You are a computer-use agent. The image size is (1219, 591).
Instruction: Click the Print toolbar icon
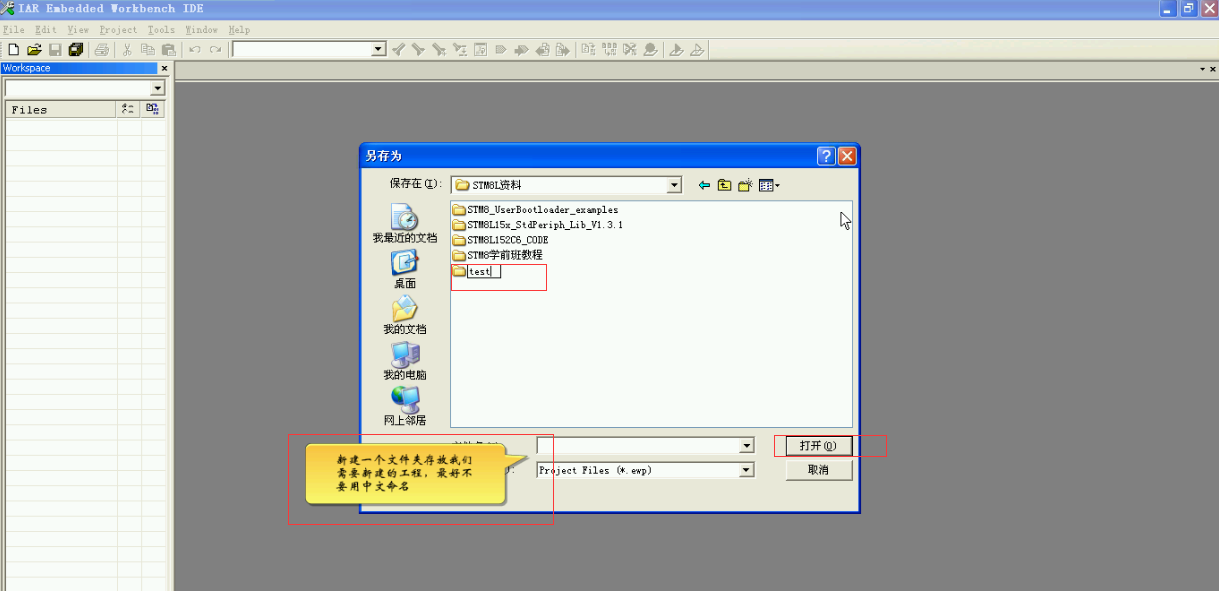point(101,49)
